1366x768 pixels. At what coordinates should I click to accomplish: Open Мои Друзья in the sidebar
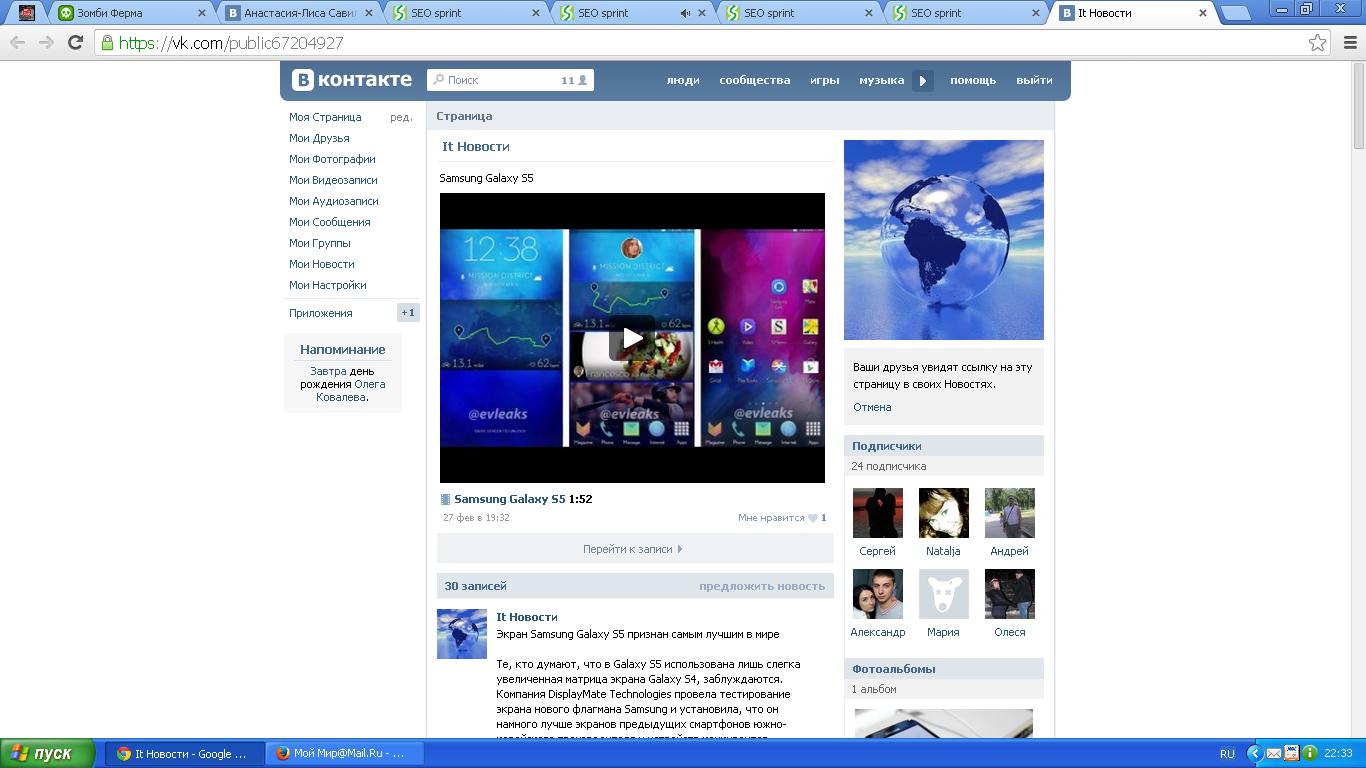tap(319, 138)
